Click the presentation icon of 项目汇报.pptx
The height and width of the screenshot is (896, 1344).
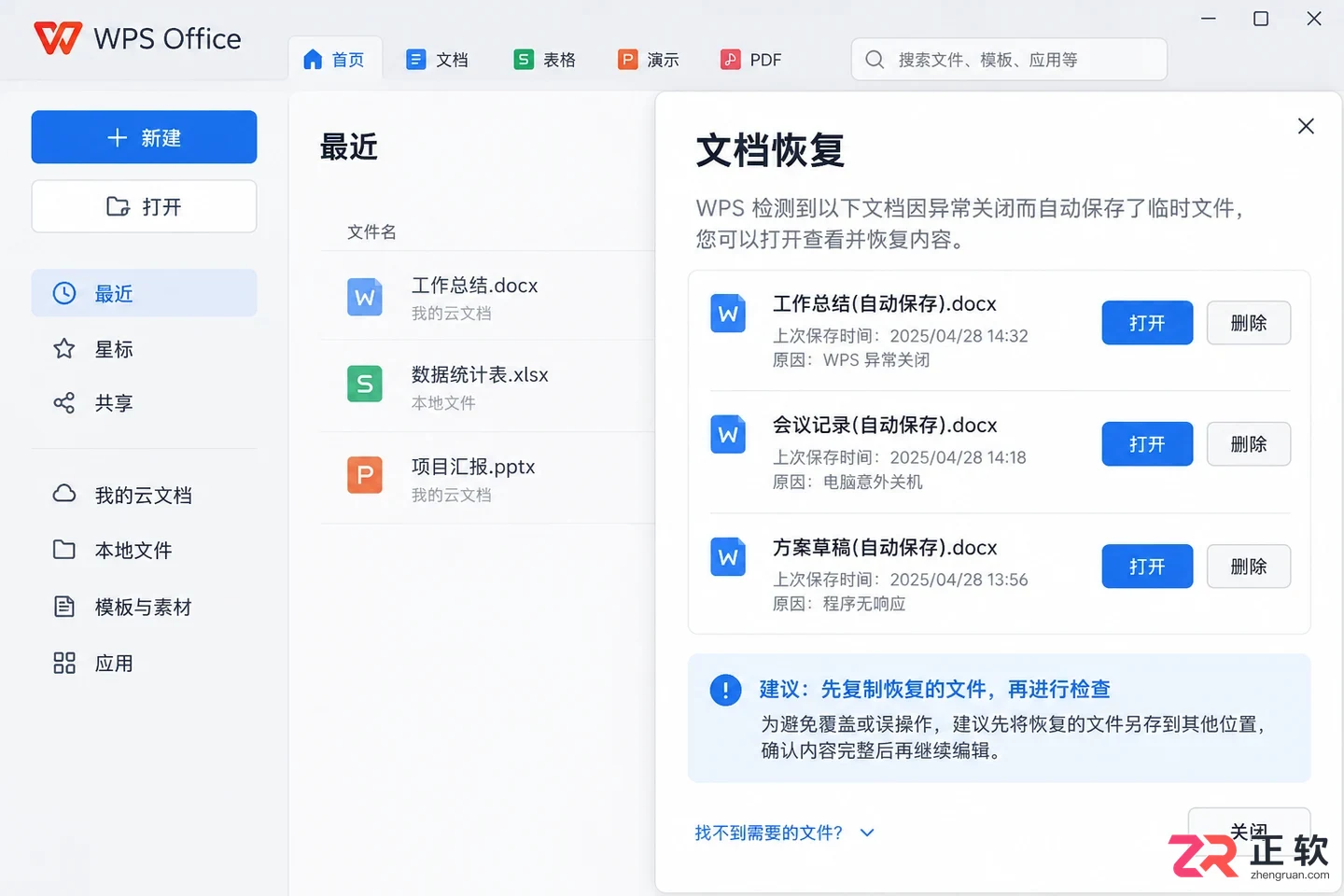365,475
